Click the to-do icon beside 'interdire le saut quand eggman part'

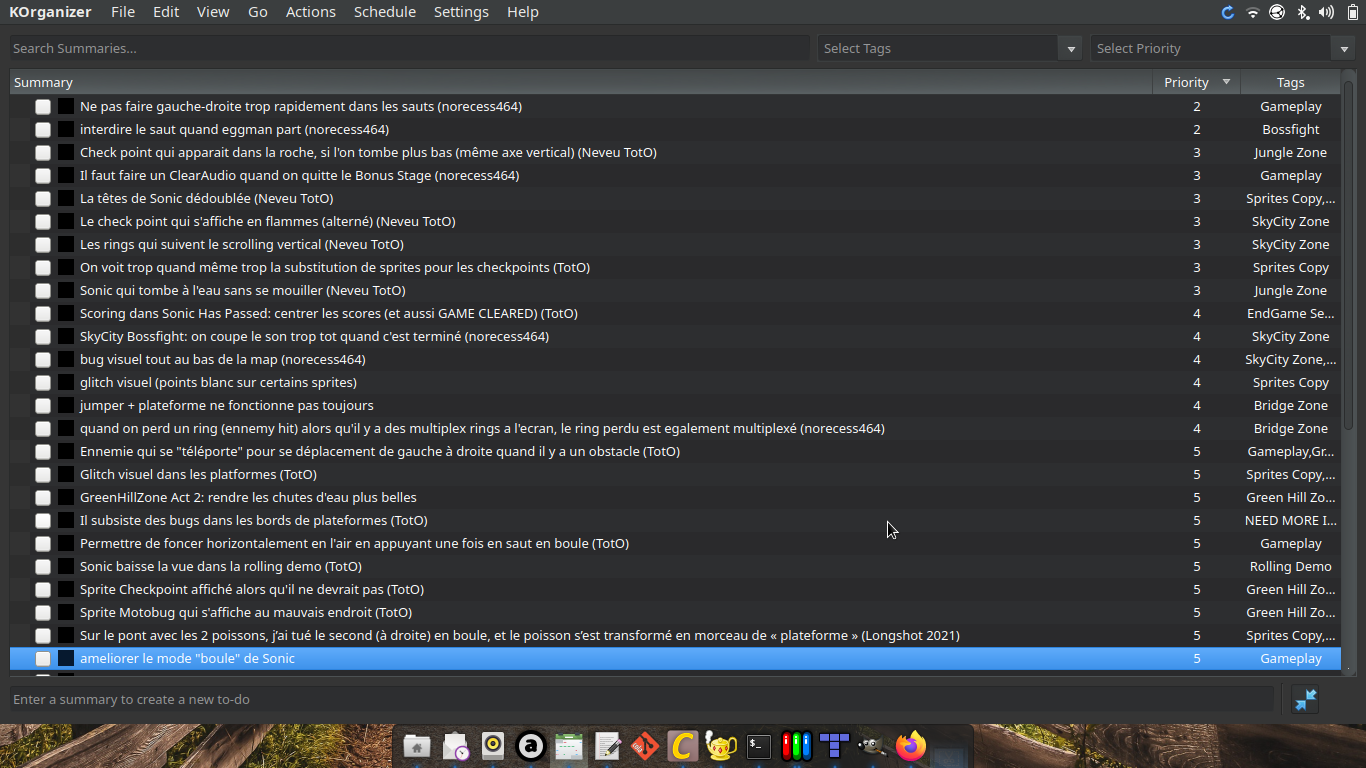(x=66, y=129)
